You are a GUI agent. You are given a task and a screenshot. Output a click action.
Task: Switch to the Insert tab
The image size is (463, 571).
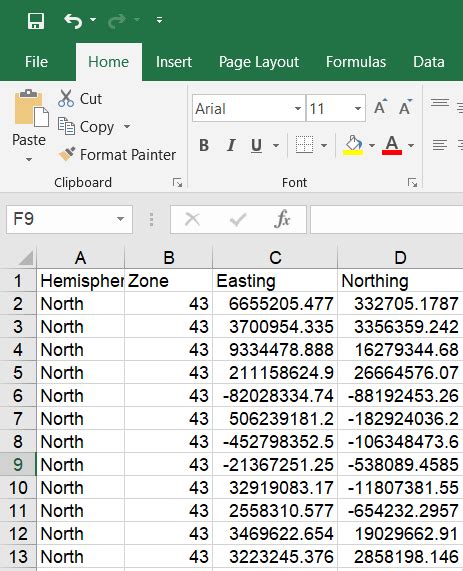pyautogui.click(x=174, y=62)
